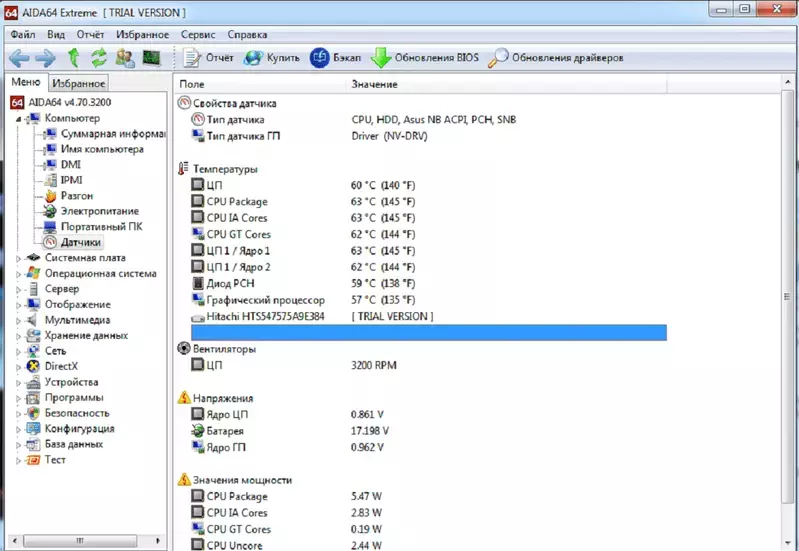Click the Программы tree icon
The width and height of the screenshot is (799, 551).
pyautogui.click(x=33, y=398)
